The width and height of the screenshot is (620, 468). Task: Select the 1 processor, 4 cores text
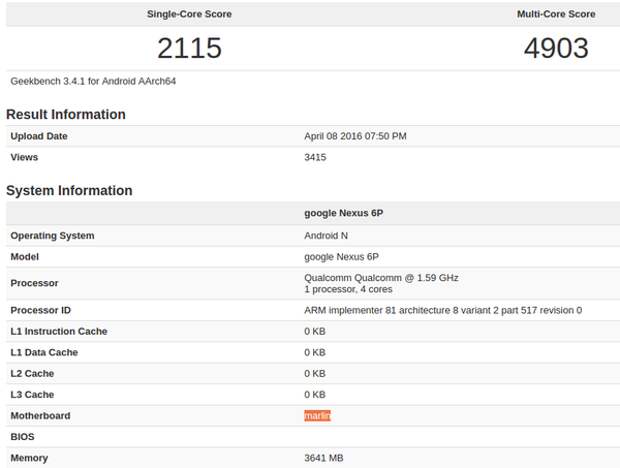(348, 289)
